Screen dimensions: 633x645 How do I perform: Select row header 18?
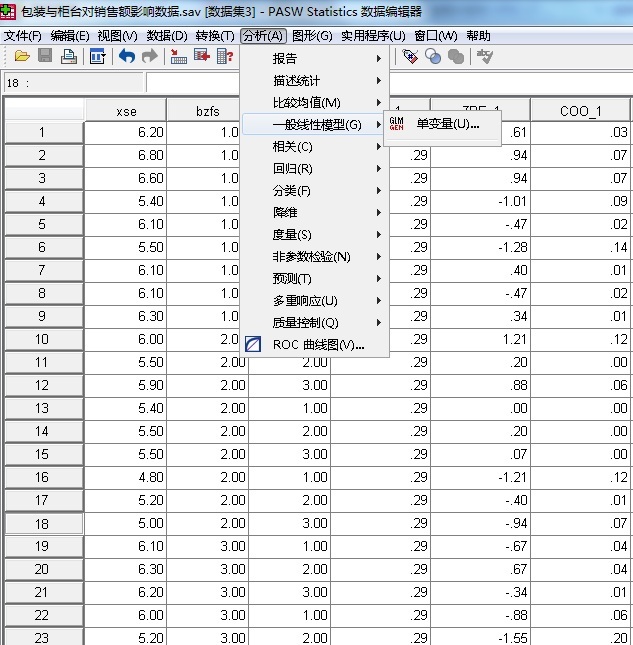pos(44,524)
